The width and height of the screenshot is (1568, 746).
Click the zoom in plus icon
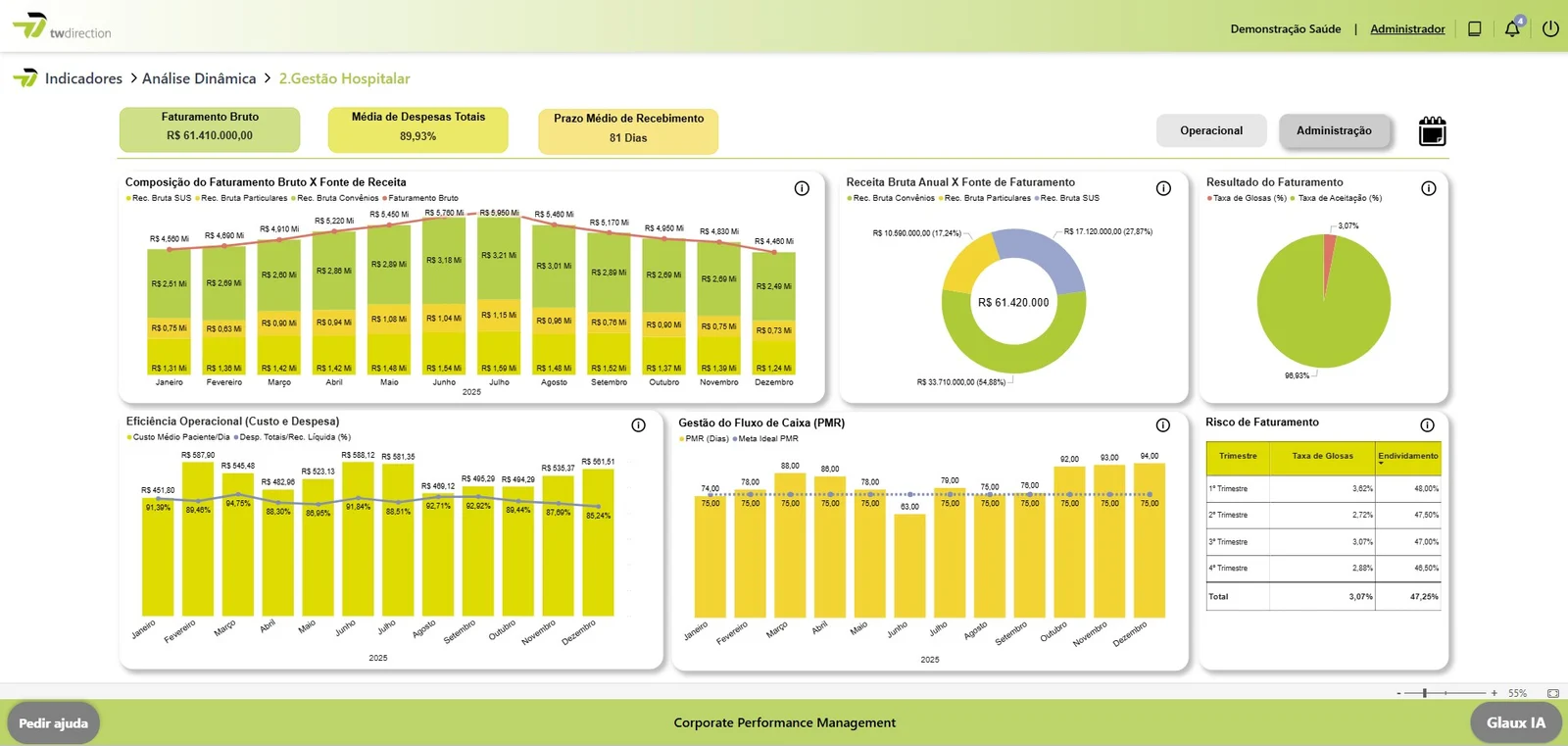[1494, 693]
